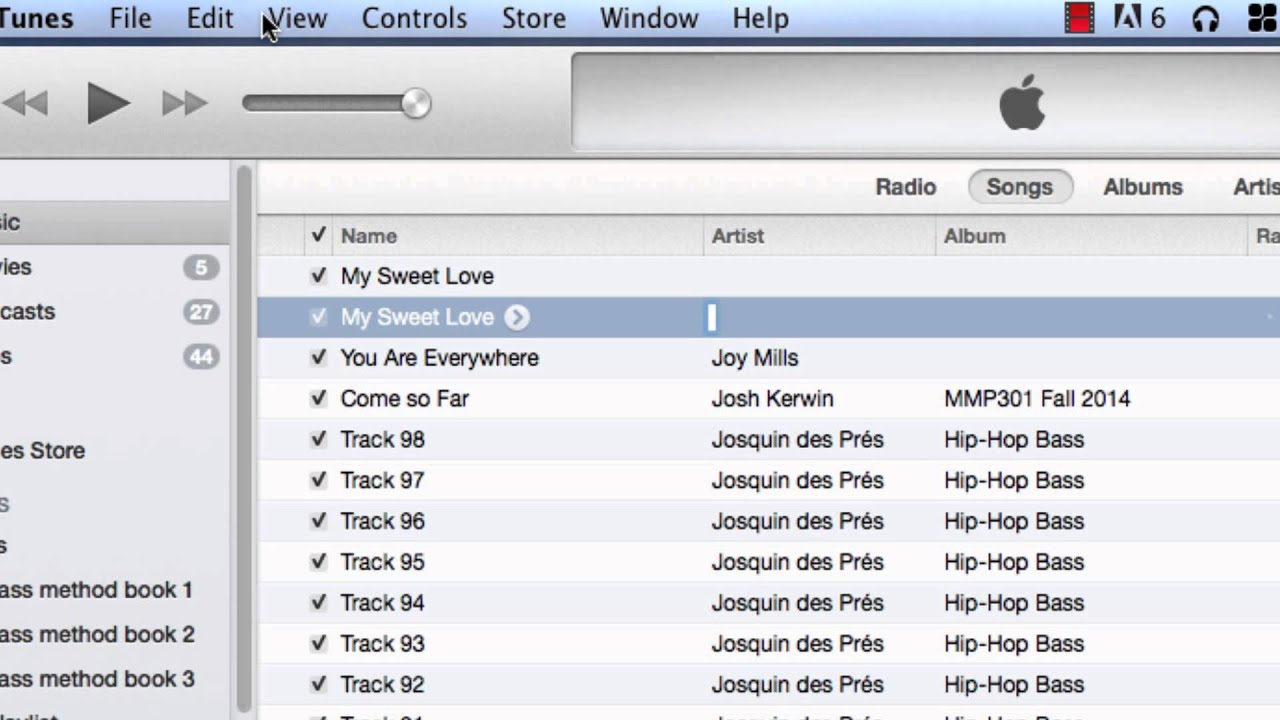The image size is (1280, 720).
Task: Open the Store menu
Action: click(533, 18)
